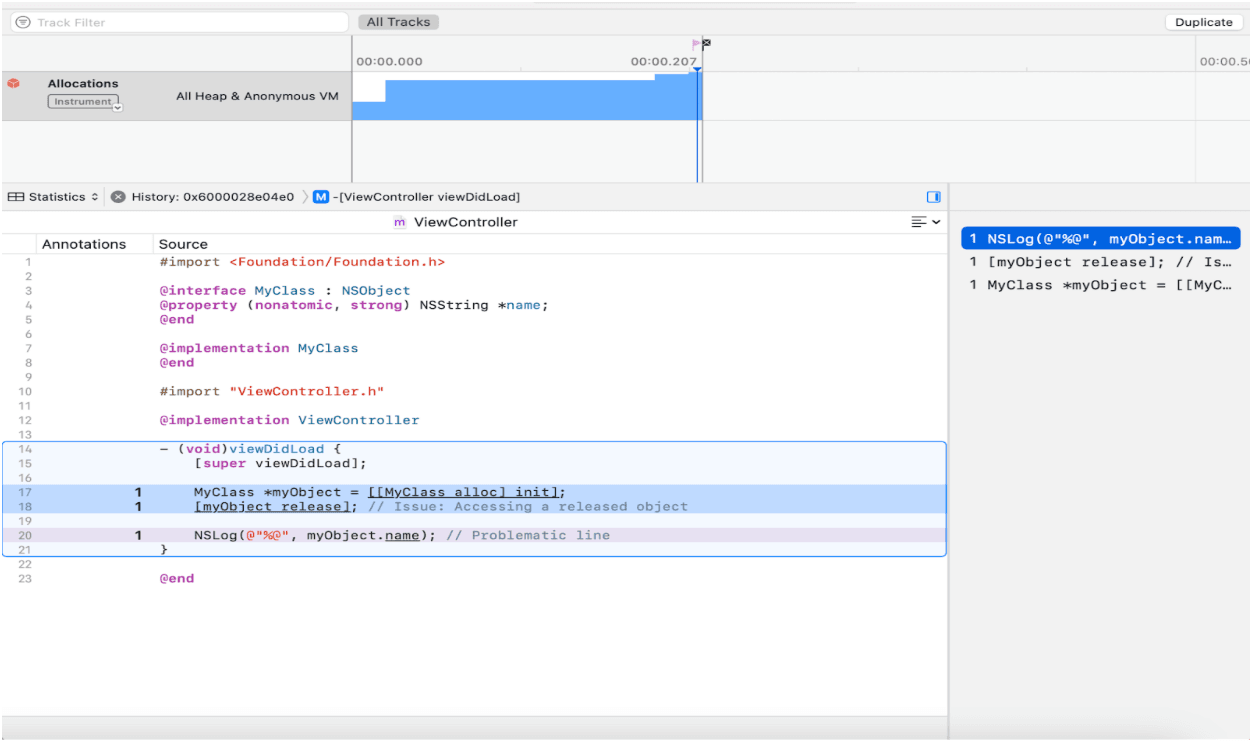Click the Allocations instrument red cube icon

[x=13, y=84]
